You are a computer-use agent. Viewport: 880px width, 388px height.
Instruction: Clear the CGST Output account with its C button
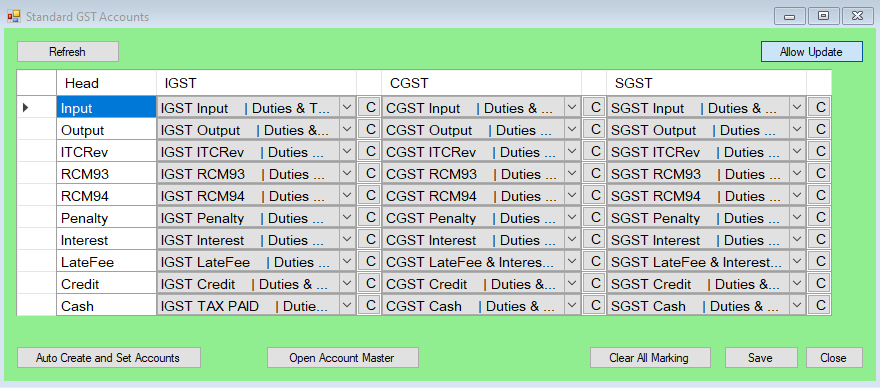point(594,129)
